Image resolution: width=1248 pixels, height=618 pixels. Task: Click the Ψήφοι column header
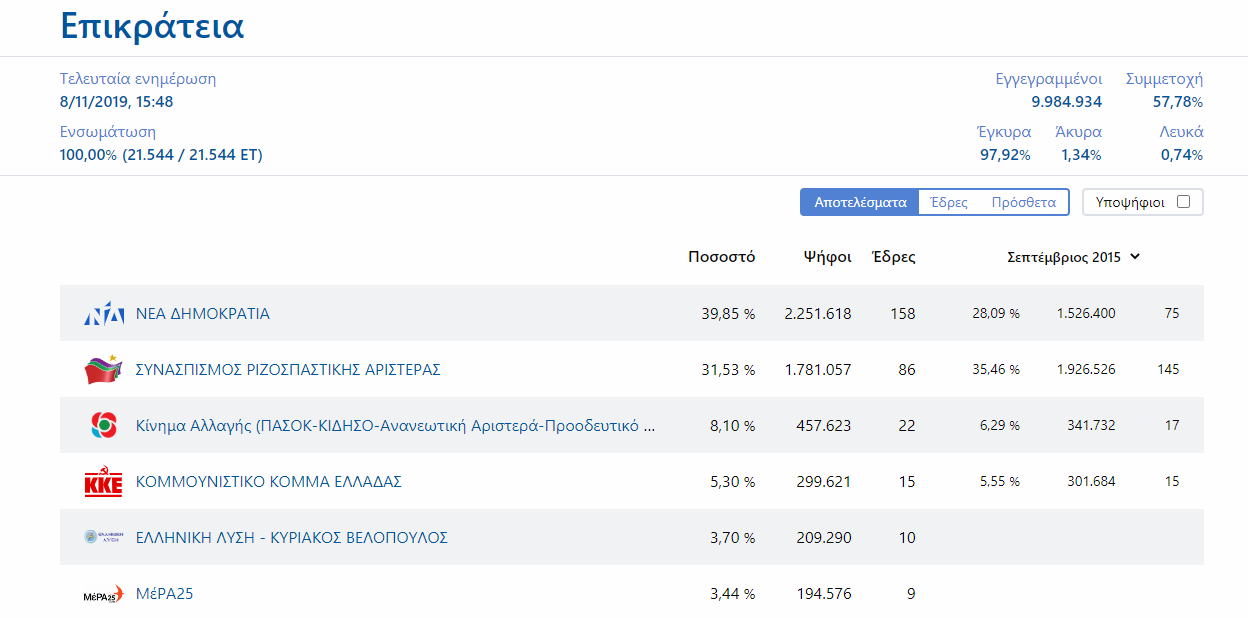tap(827, 257)
